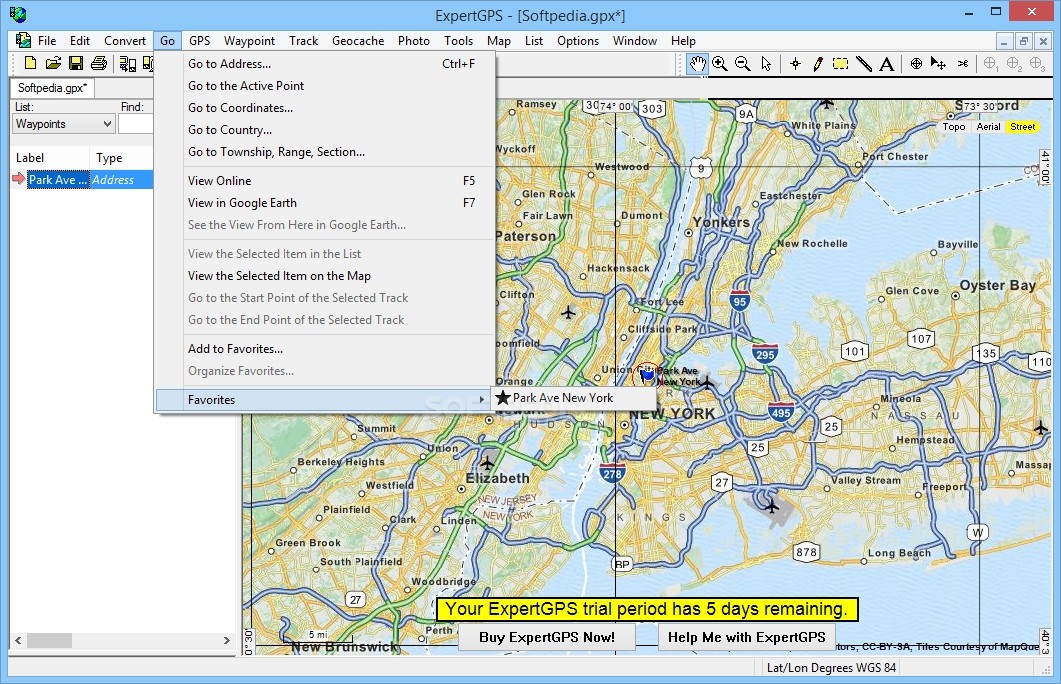Click the Print icon in toolbar

[99, 64]
